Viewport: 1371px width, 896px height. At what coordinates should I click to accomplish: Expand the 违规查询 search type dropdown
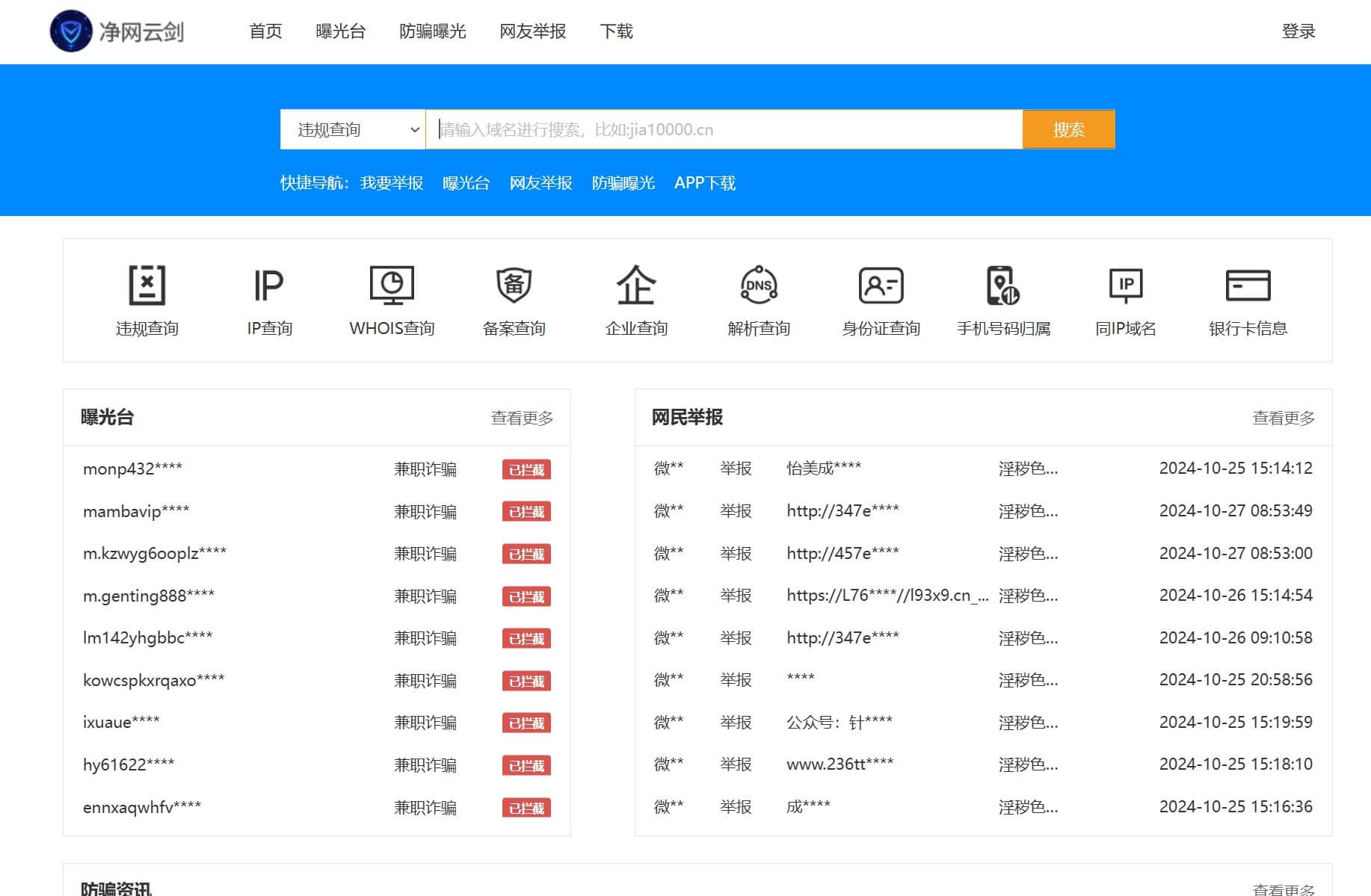tap(353, 129)
